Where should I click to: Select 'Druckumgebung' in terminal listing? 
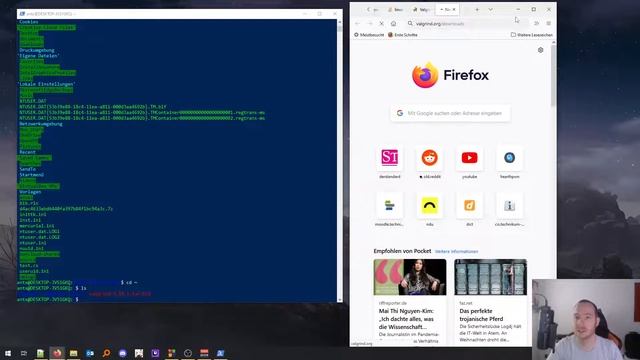coord(37,50)
